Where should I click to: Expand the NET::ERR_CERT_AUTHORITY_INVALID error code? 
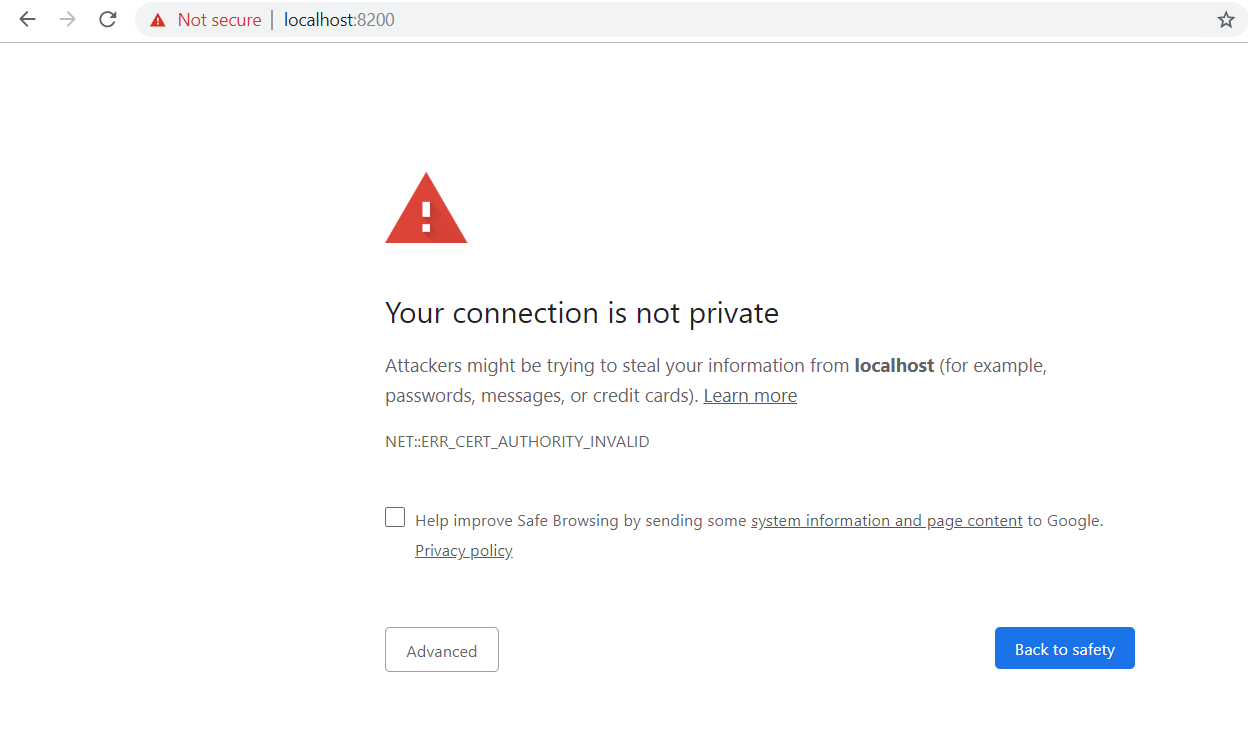[x=517, y=441]
